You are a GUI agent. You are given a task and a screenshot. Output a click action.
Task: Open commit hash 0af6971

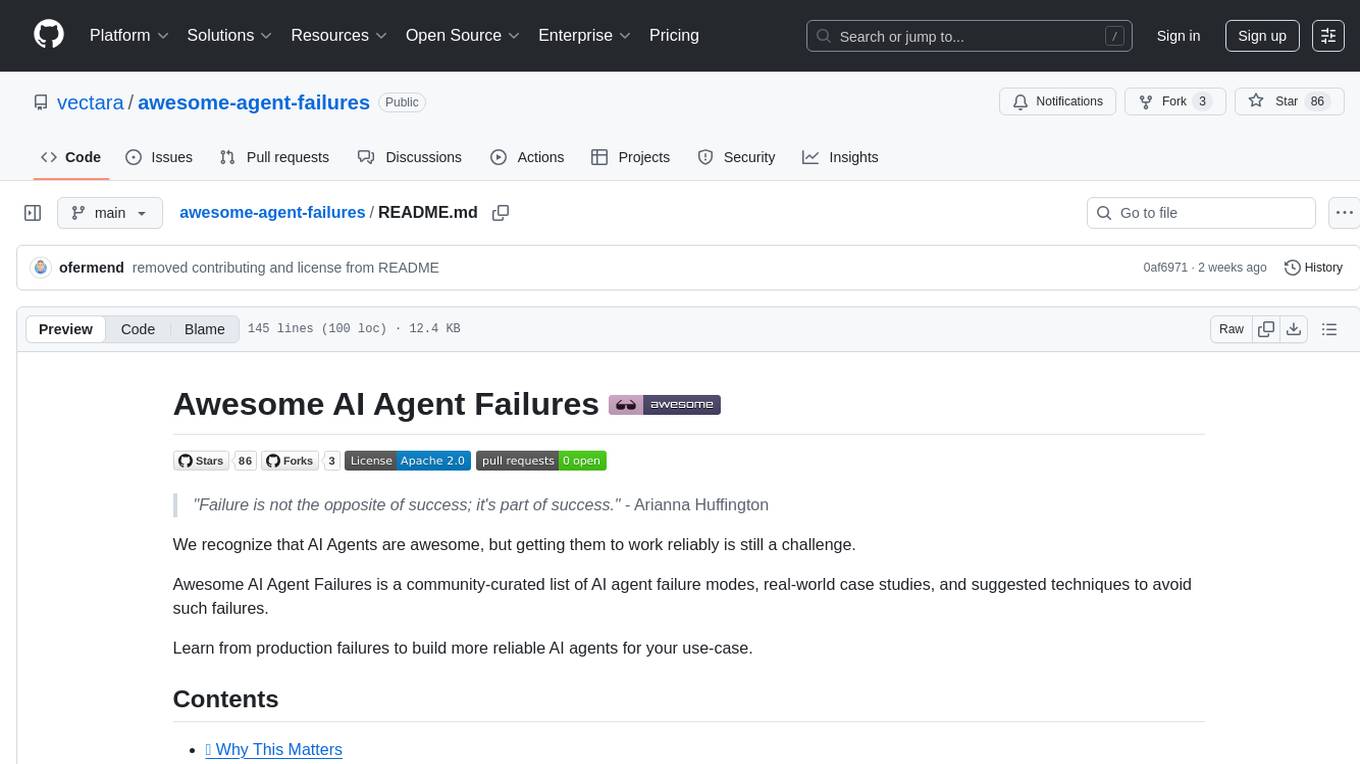click(x=1165, y=267)
